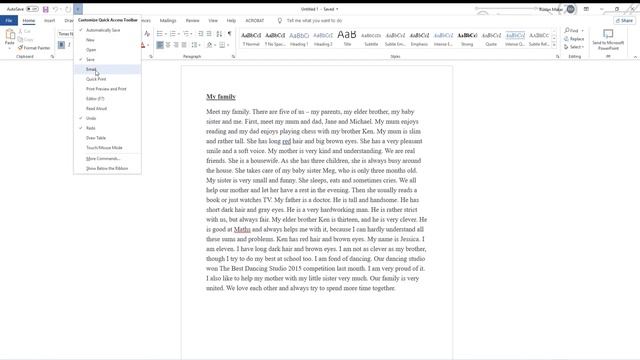Click the Decrease Indent icon
Screen dimensions: 640x360
[x=200, y=33]
